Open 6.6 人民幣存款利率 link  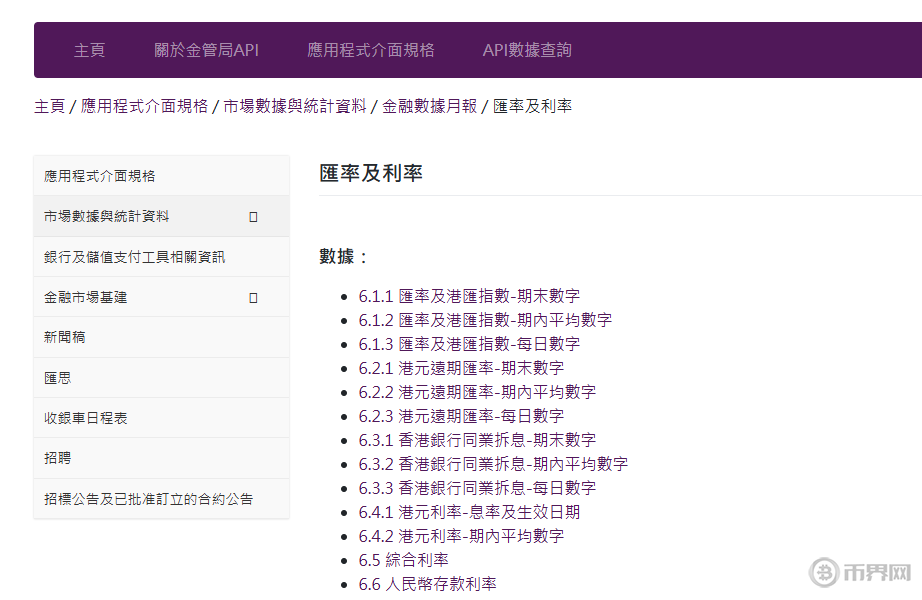coord(428,584)
